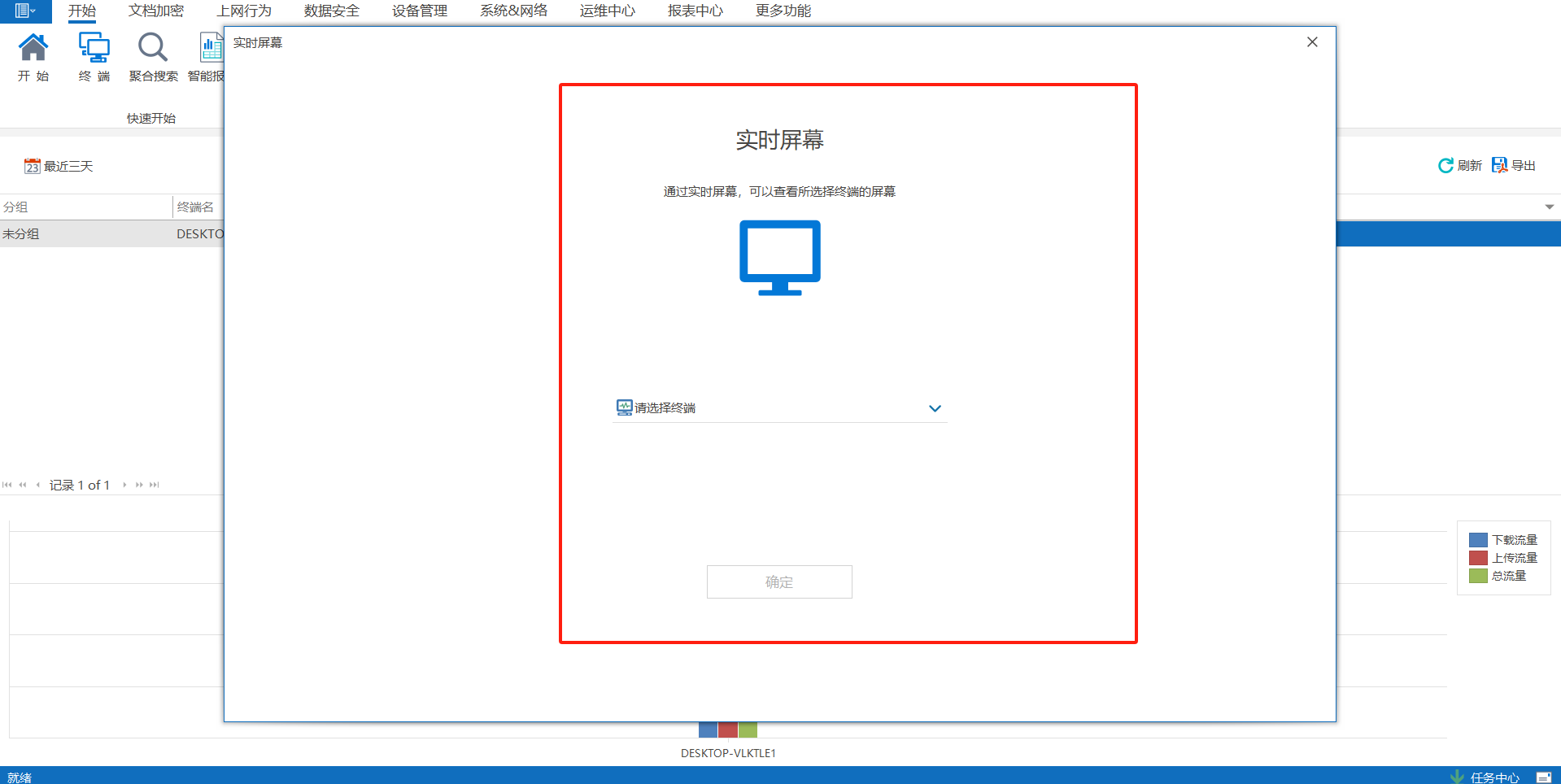The height and width of the screenshot is (784, 1561).
Task: Close the 实时屏幕 dialog
Action: 1312,42
